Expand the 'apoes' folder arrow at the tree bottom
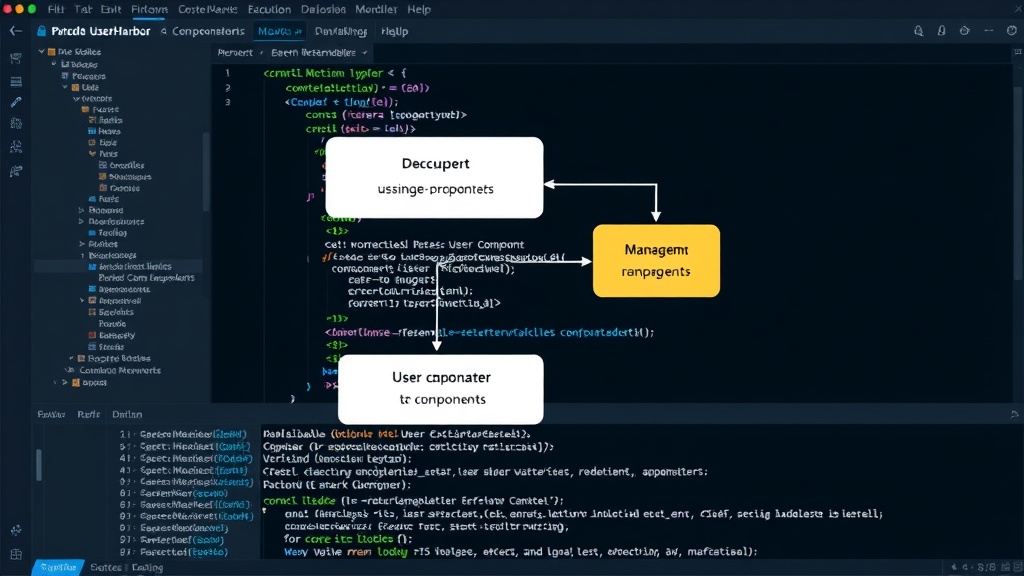Screen dimensions: 1024x576 (x=65, y=382)
